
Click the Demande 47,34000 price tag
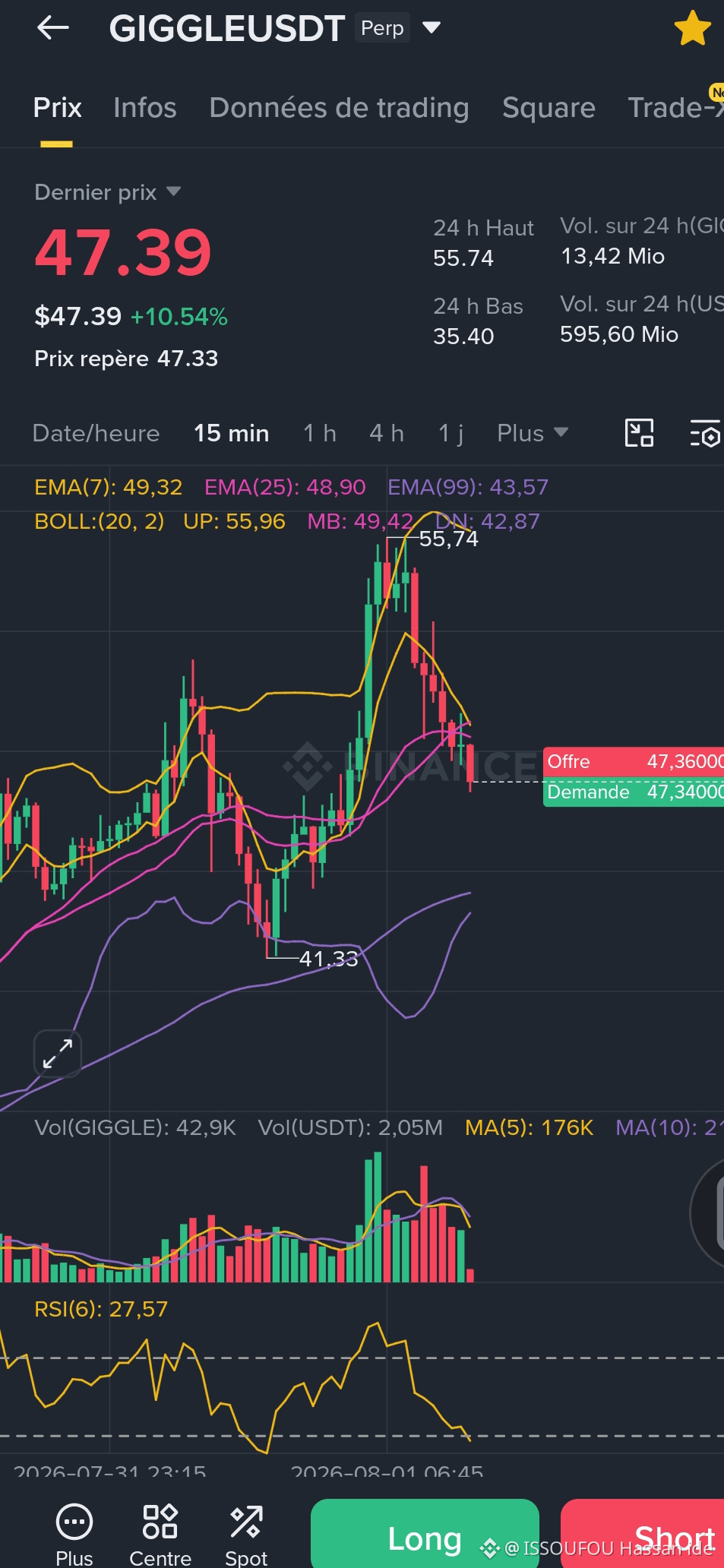point(634,792)
